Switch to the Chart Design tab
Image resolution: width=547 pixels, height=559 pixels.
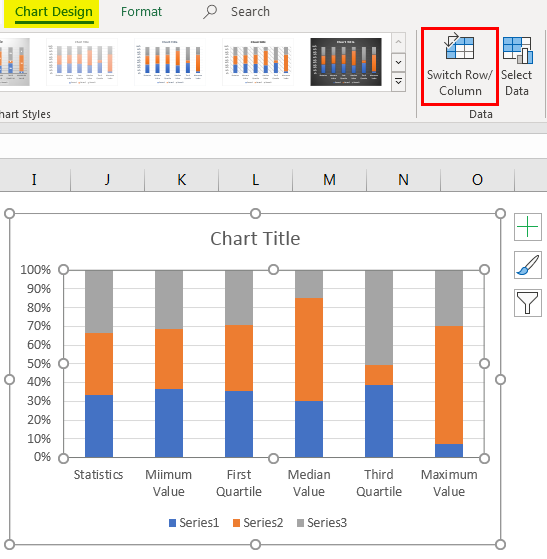pyautogui.click(x=54, y=12)
